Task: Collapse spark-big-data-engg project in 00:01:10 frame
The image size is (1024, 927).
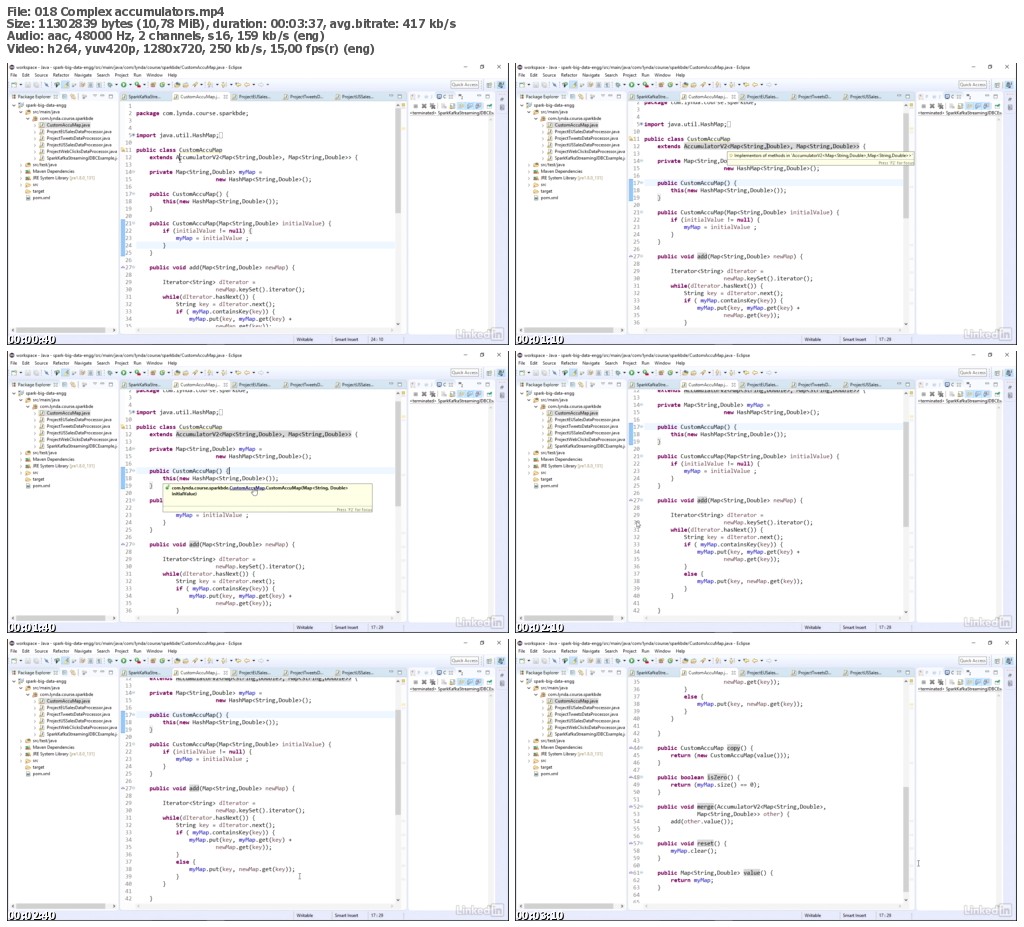Action: 522,105
